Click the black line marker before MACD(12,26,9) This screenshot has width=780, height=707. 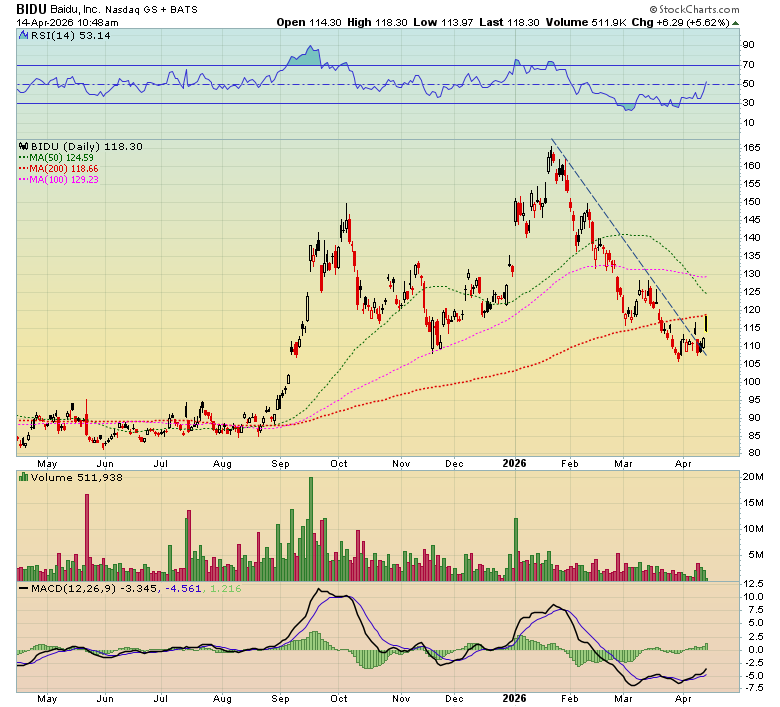23,588
